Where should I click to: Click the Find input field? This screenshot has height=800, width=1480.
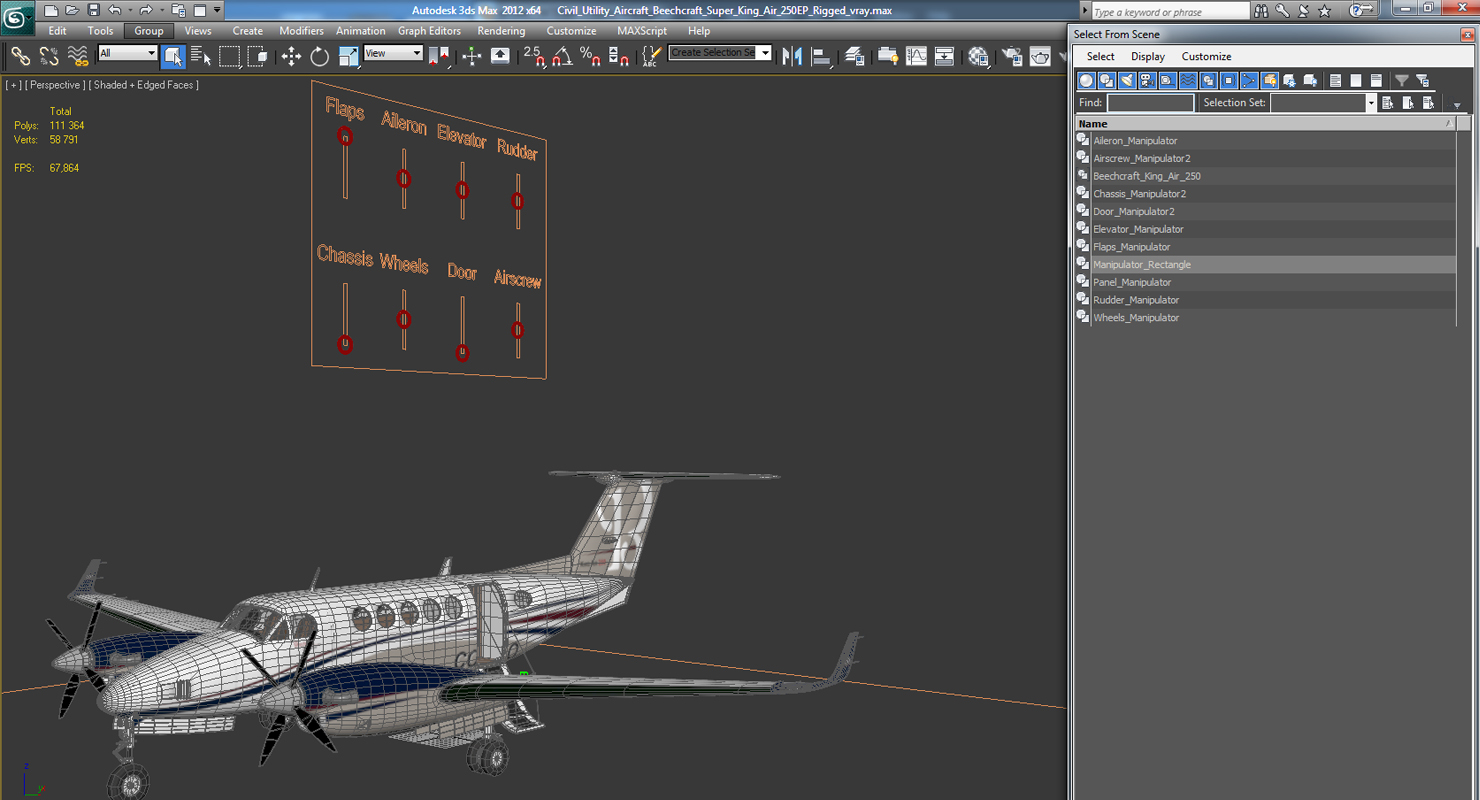[x=1150, y=103]
